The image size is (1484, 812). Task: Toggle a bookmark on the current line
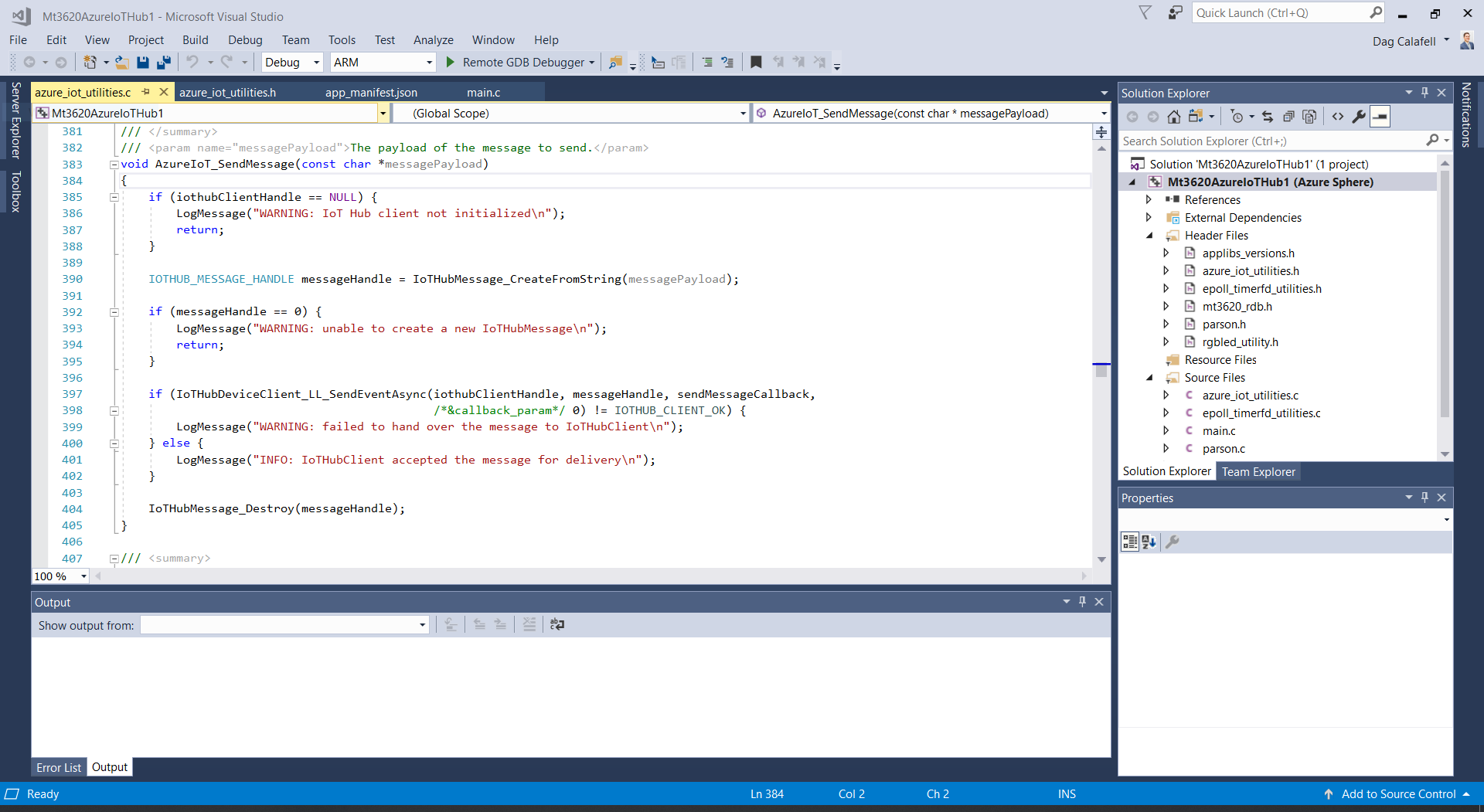click(x=755, y=63)
